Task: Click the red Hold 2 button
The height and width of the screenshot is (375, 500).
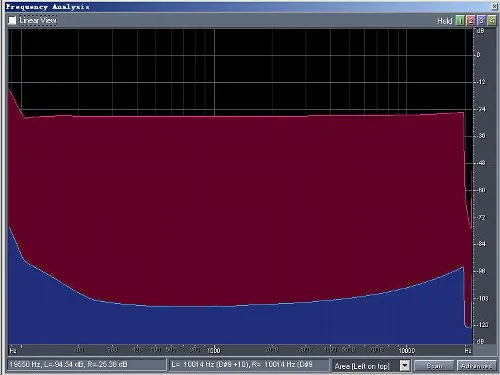Action: tap(471, 21)
